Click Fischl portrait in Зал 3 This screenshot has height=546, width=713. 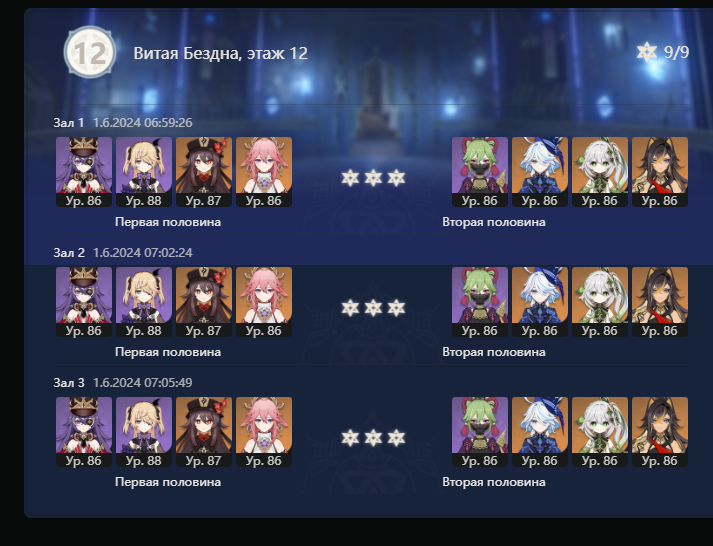pyautogui.click(x=144, y=432)
